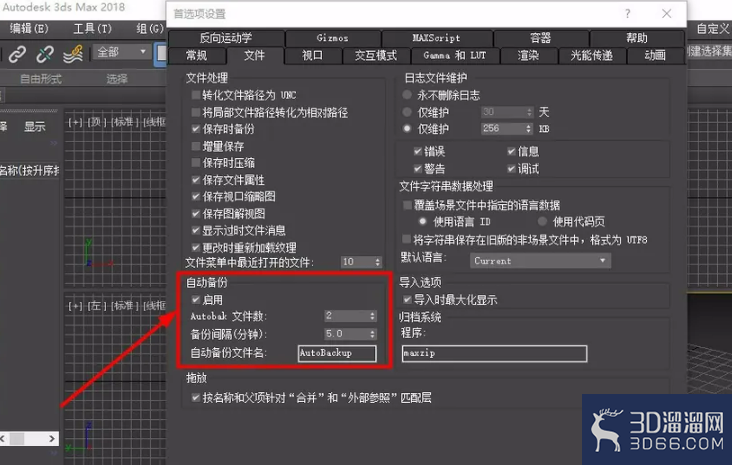Image resolution: width=732 pixels, height=465 pixels.
Task: Toggle 显示过时文件消息 checkbox
Action: point(196,230)
